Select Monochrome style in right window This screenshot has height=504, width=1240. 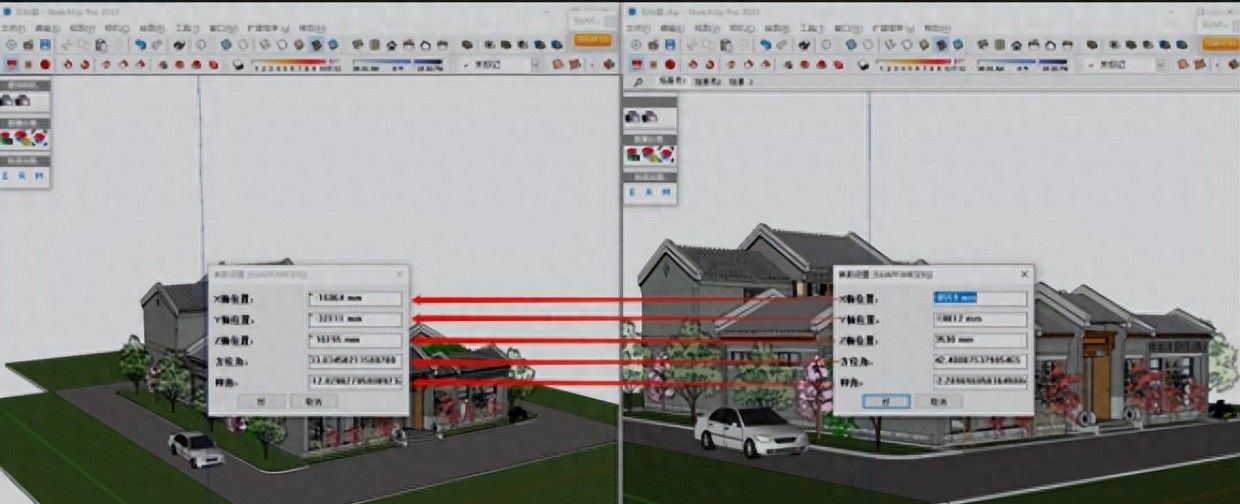[x=958, y=44]
